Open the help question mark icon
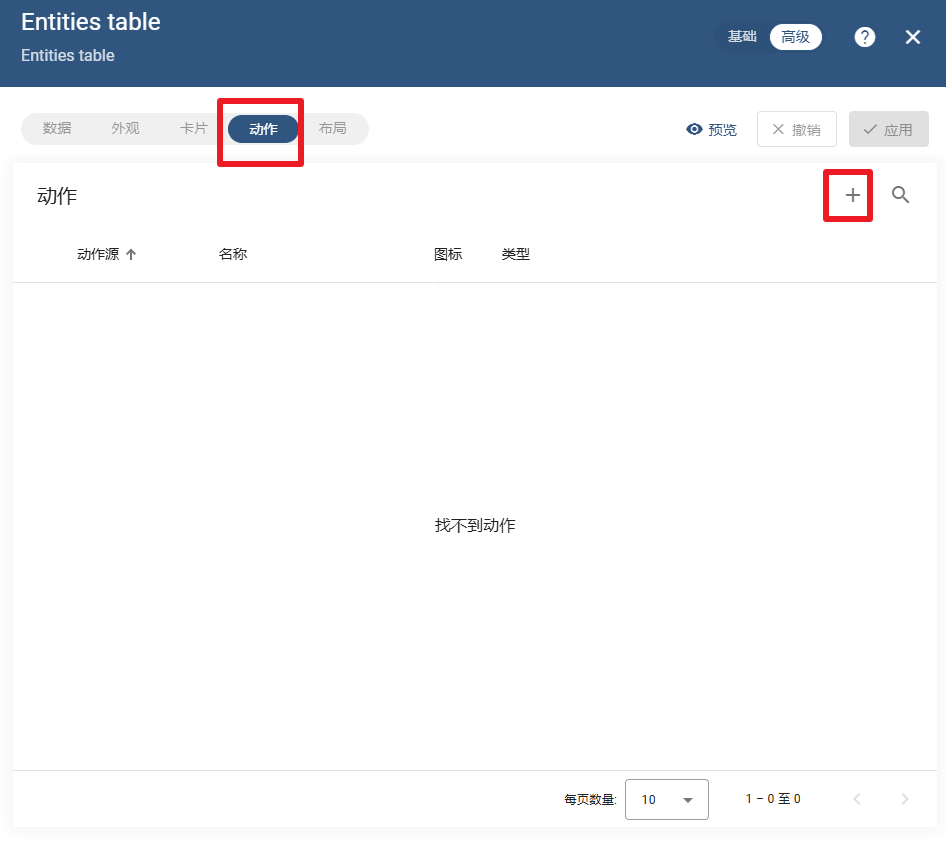Image resolution: width=946 pixels, height=843 pixels. [x=865, y=37]
